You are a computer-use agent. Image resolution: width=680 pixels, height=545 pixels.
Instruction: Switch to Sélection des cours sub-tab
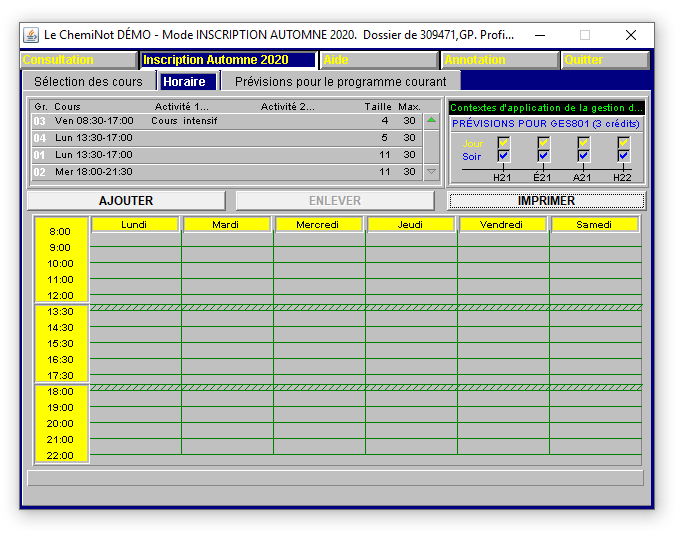88,82
